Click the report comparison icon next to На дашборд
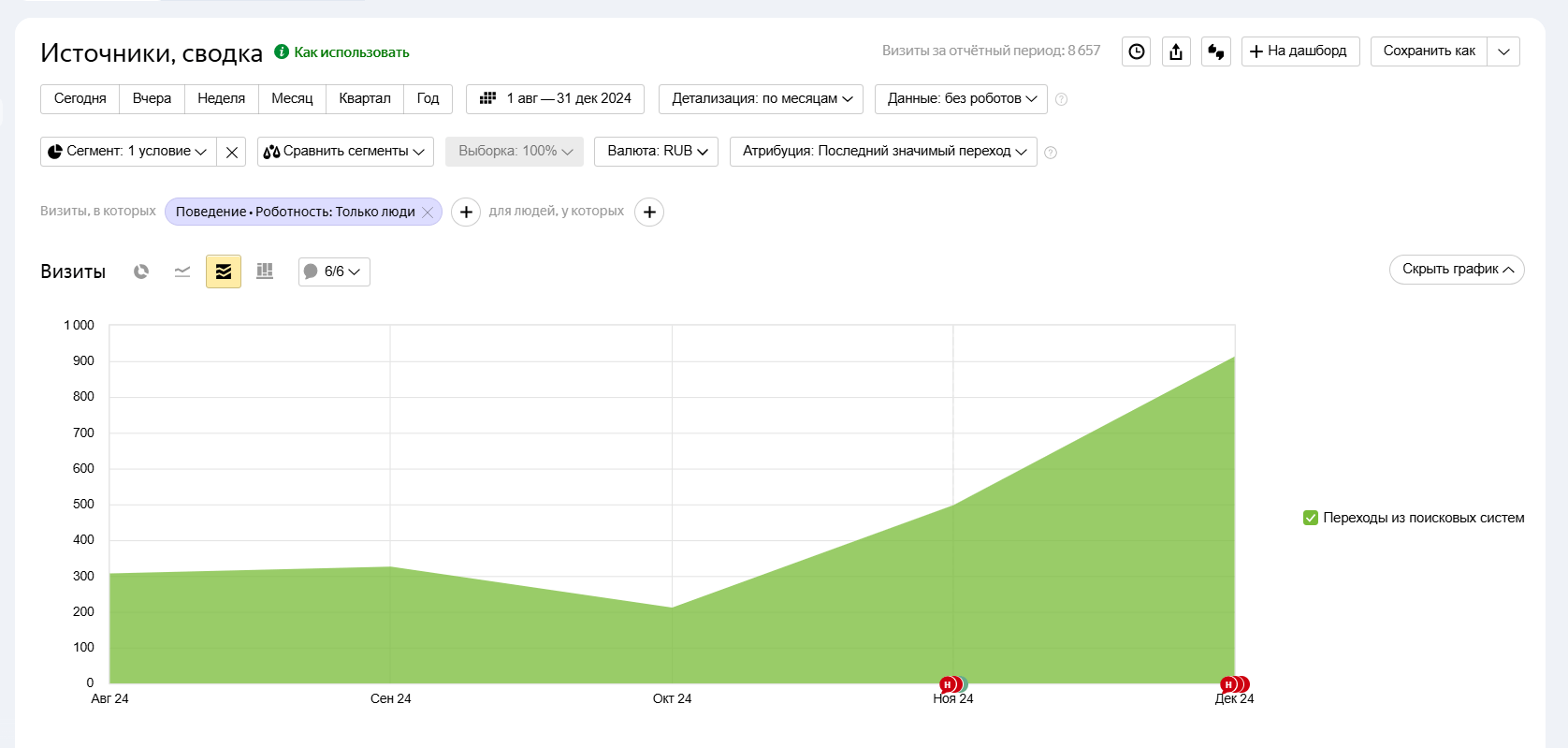Screen dimensions: 1568x748 (x=1216, y=51)
